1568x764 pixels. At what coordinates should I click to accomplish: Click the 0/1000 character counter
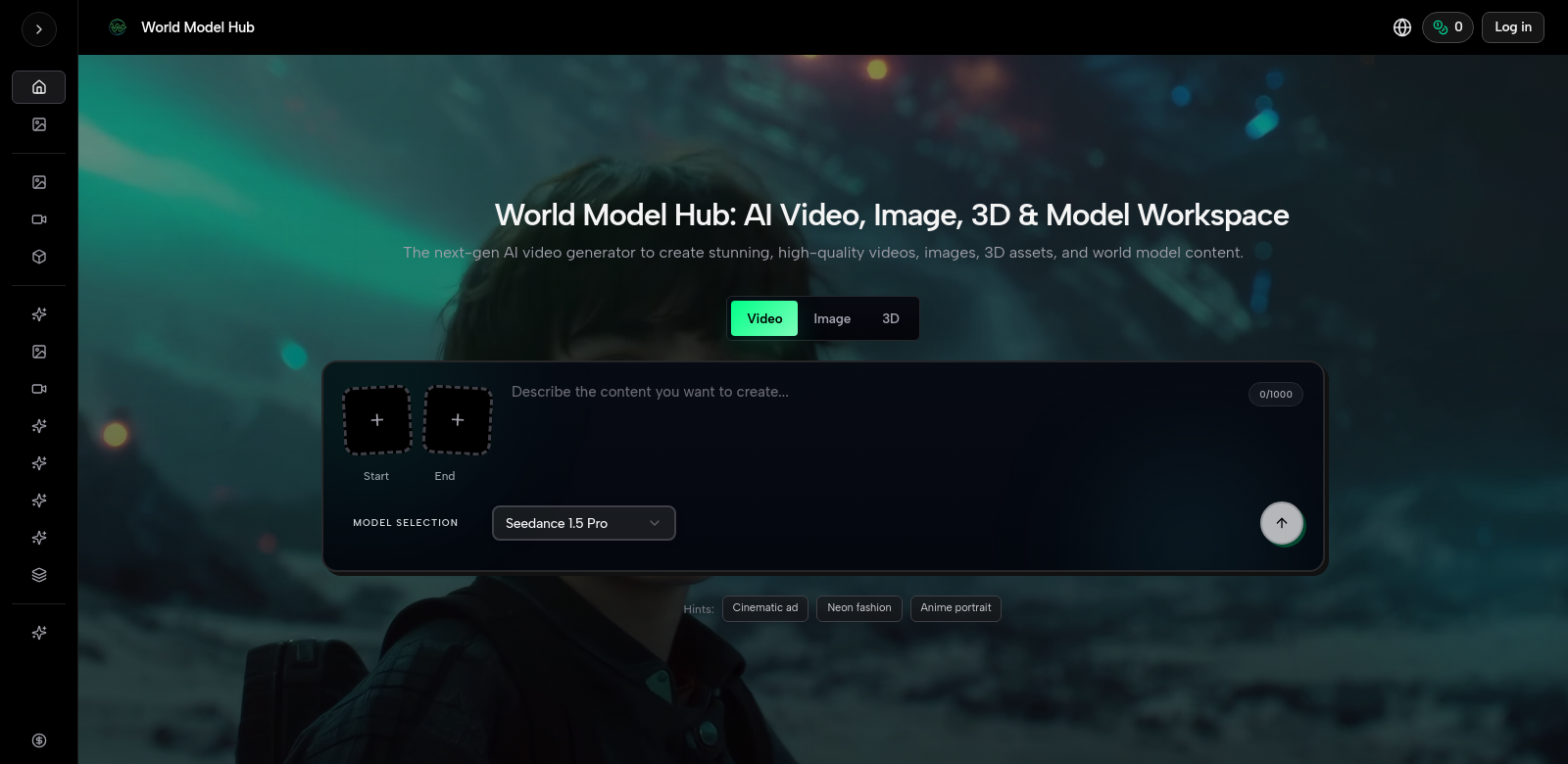[x=1276, y=394]
